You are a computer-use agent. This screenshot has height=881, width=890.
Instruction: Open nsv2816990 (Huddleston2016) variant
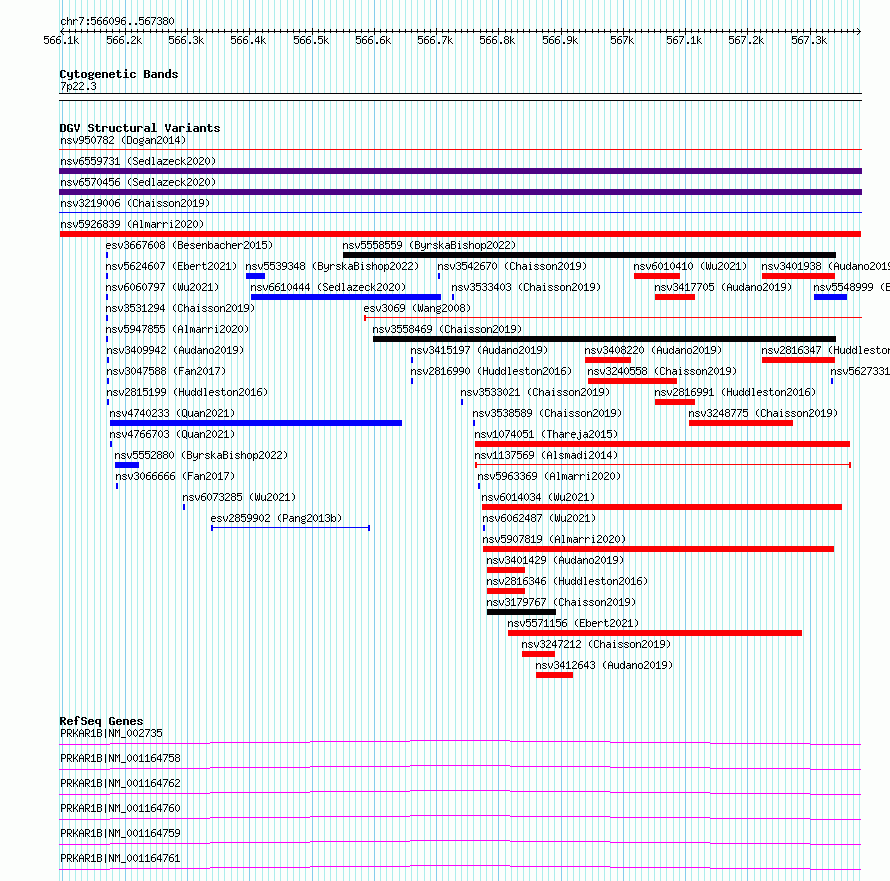pos(491,371)
